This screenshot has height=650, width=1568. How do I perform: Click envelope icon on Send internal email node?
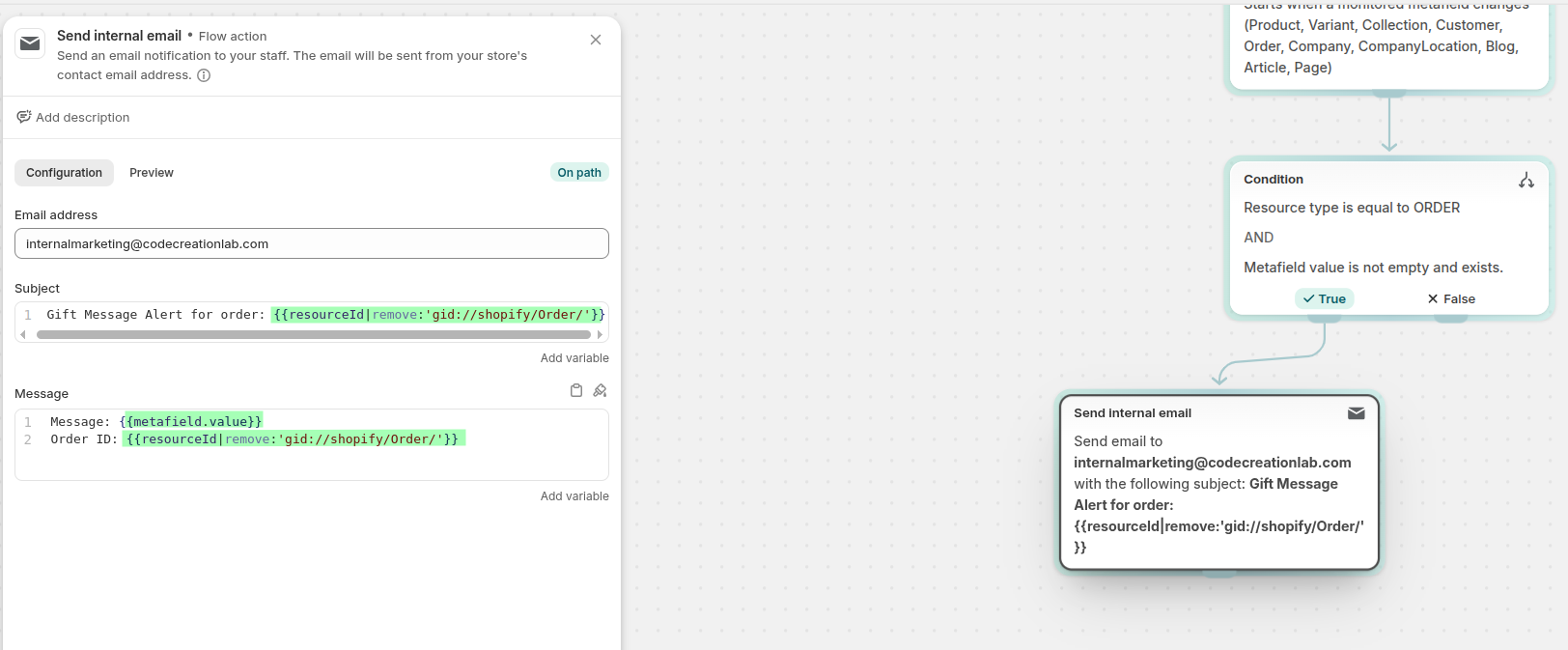1356,413
